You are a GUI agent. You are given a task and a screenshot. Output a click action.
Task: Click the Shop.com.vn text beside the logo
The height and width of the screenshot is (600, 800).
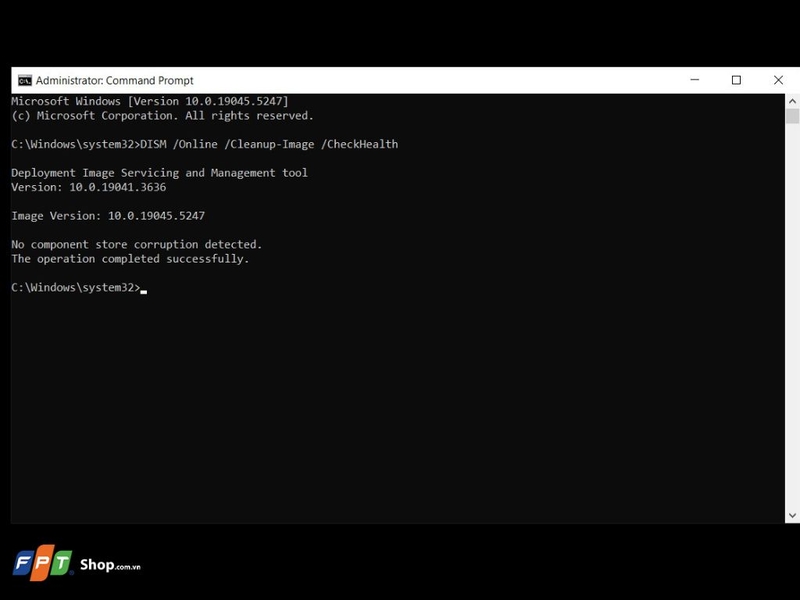(x=110, y=566)
